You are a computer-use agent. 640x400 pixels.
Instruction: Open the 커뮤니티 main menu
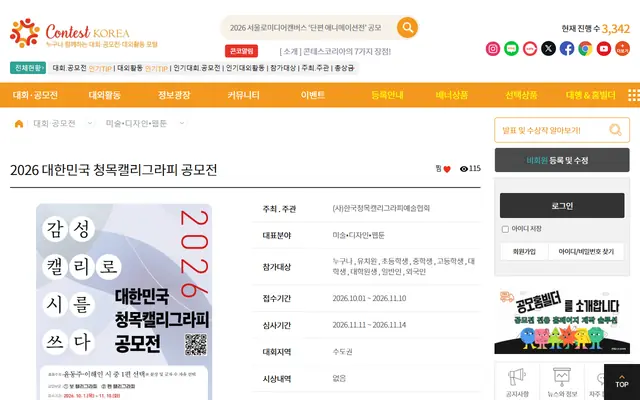[x=244, y=96]
